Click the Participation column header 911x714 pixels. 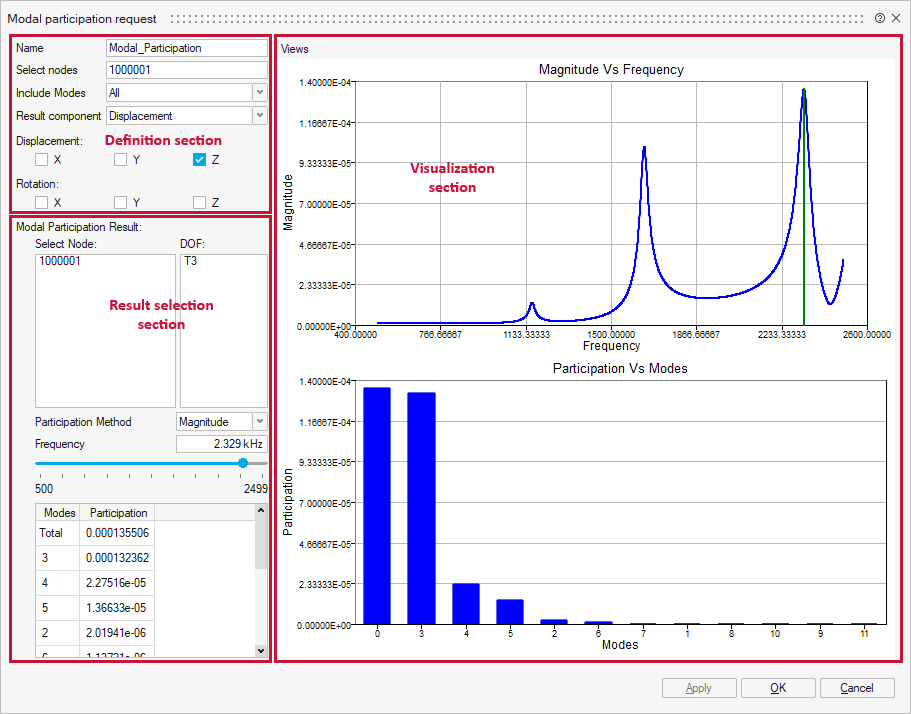click(x=118, y=513)
